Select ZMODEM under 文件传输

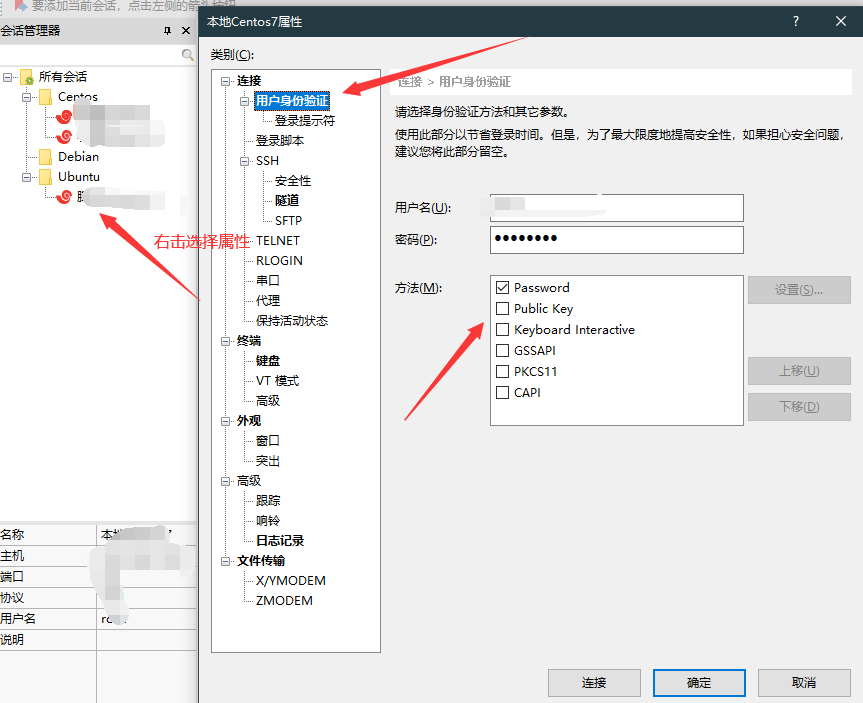tap(284, 601)
